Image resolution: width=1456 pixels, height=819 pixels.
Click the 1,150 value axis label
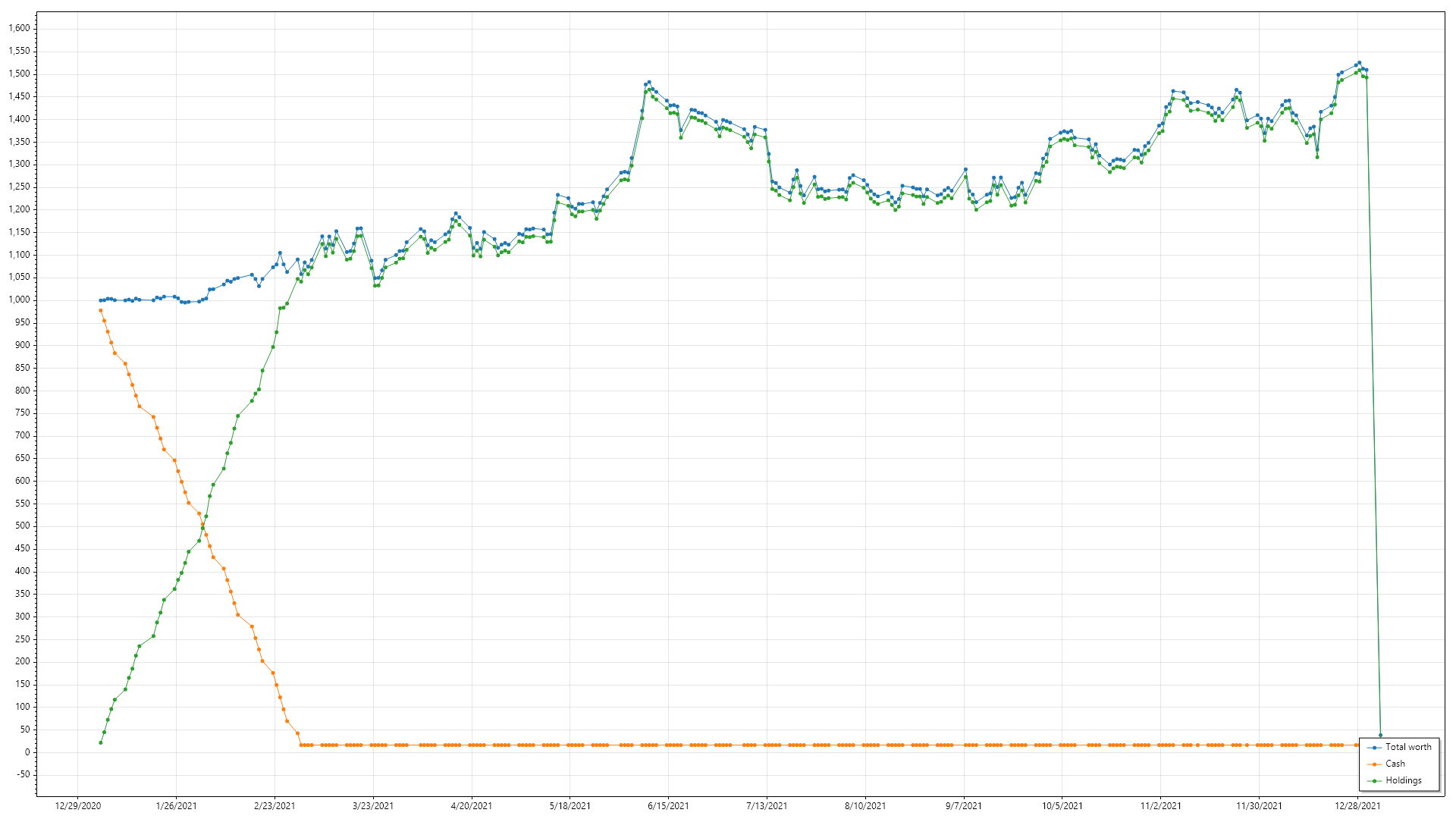click(x=19, y=232)
